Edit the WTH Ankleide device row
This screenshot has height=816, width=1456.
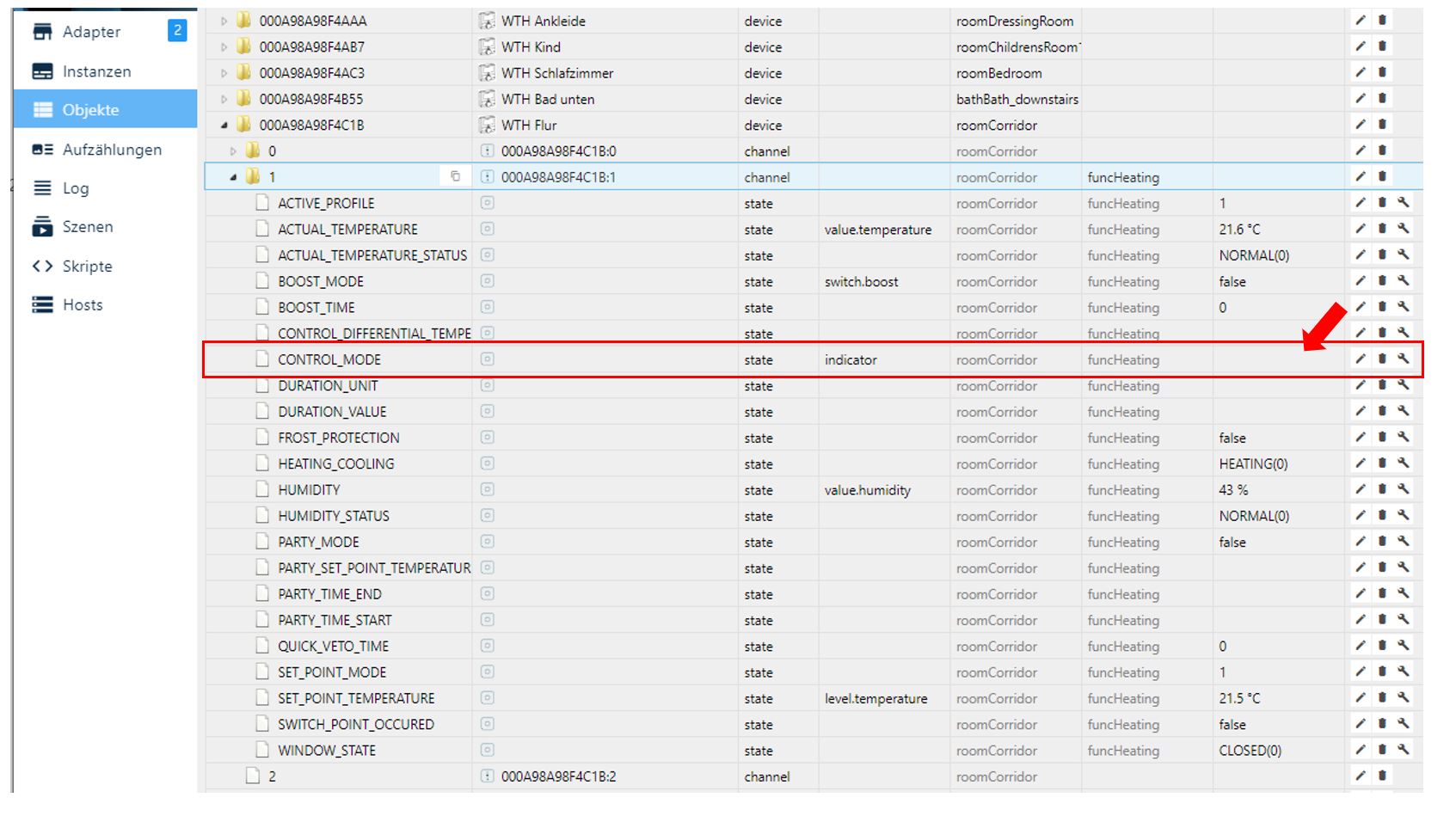click(1361, 21)
